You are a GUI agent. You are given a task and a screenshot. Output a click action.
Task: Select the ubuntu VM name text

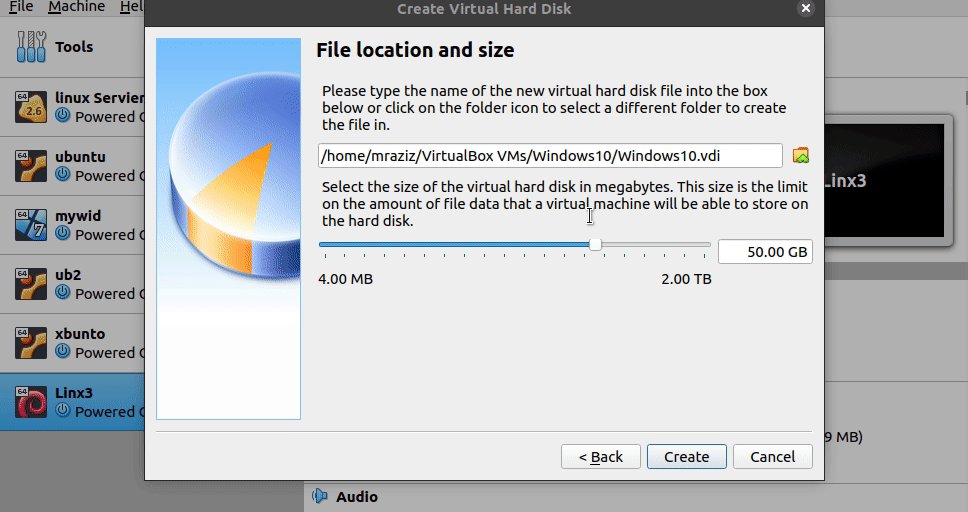pyautogui.click(x=80, y=157)
